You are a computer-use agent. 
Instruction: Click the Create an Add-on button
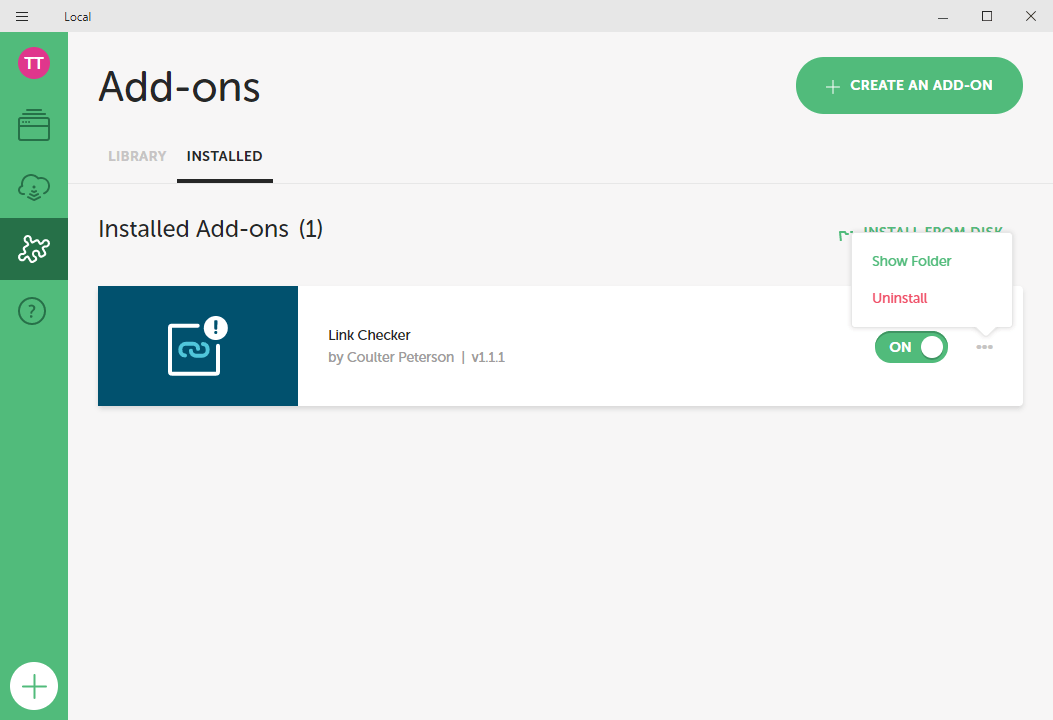click(x=909, y=86)
